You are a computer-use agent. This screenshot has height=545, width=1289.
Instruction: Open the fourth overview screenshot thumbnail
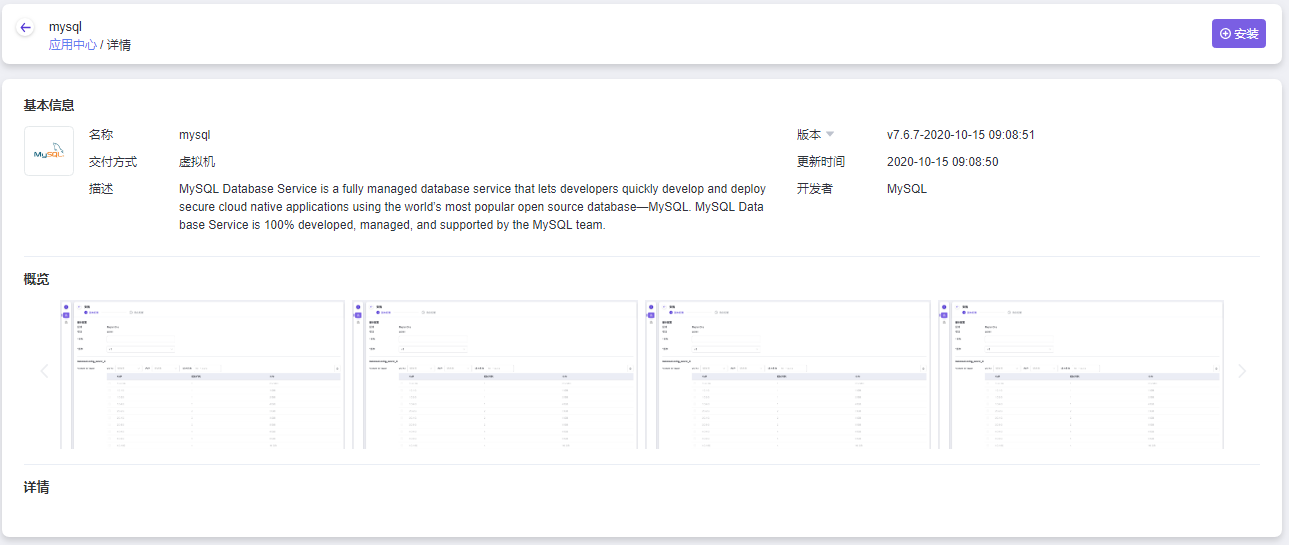[x=1082, y=374]
